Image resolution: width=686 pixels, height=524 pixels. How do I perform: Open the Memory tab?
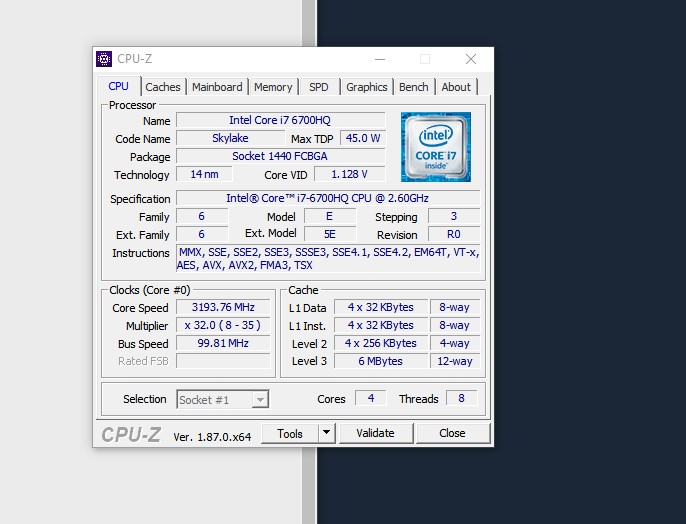tap(273, 87)
